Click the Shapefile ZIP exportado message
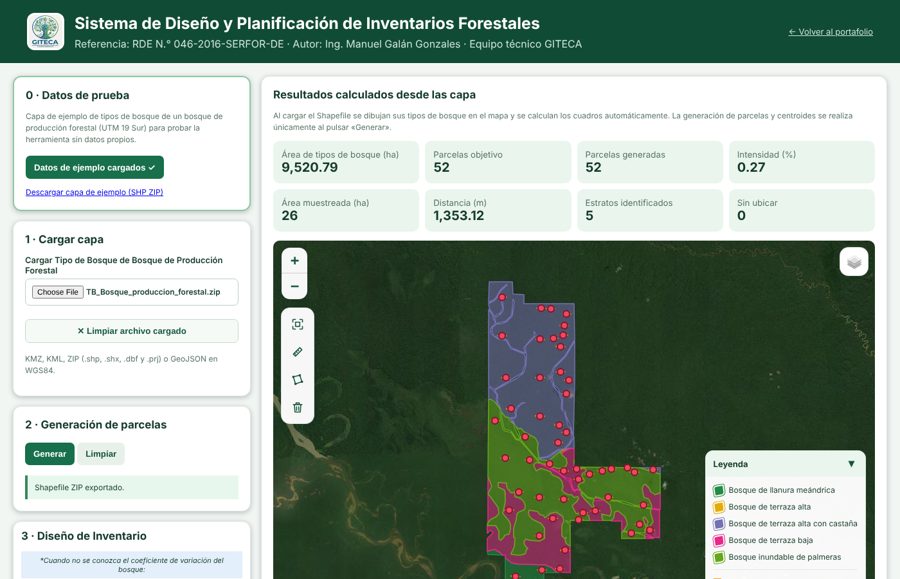This screenshot has height=579, width=900. coord(131,487)
